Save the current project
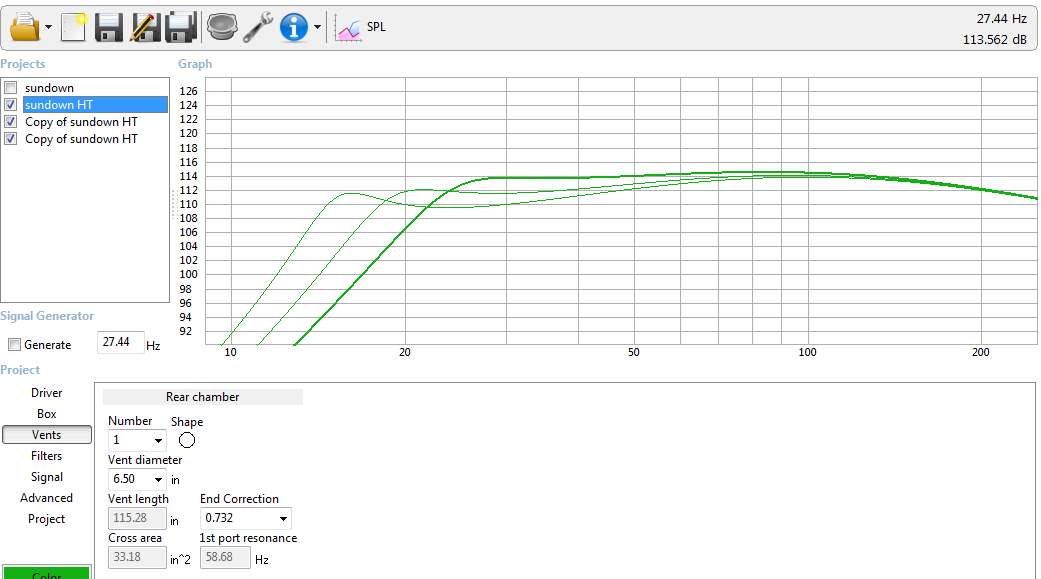 [x=108, y=27]
